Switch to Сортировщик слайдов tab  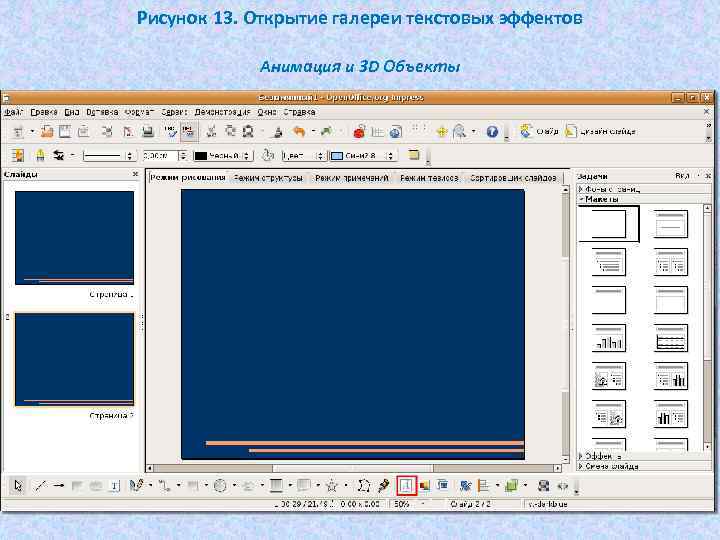point(513,178)
